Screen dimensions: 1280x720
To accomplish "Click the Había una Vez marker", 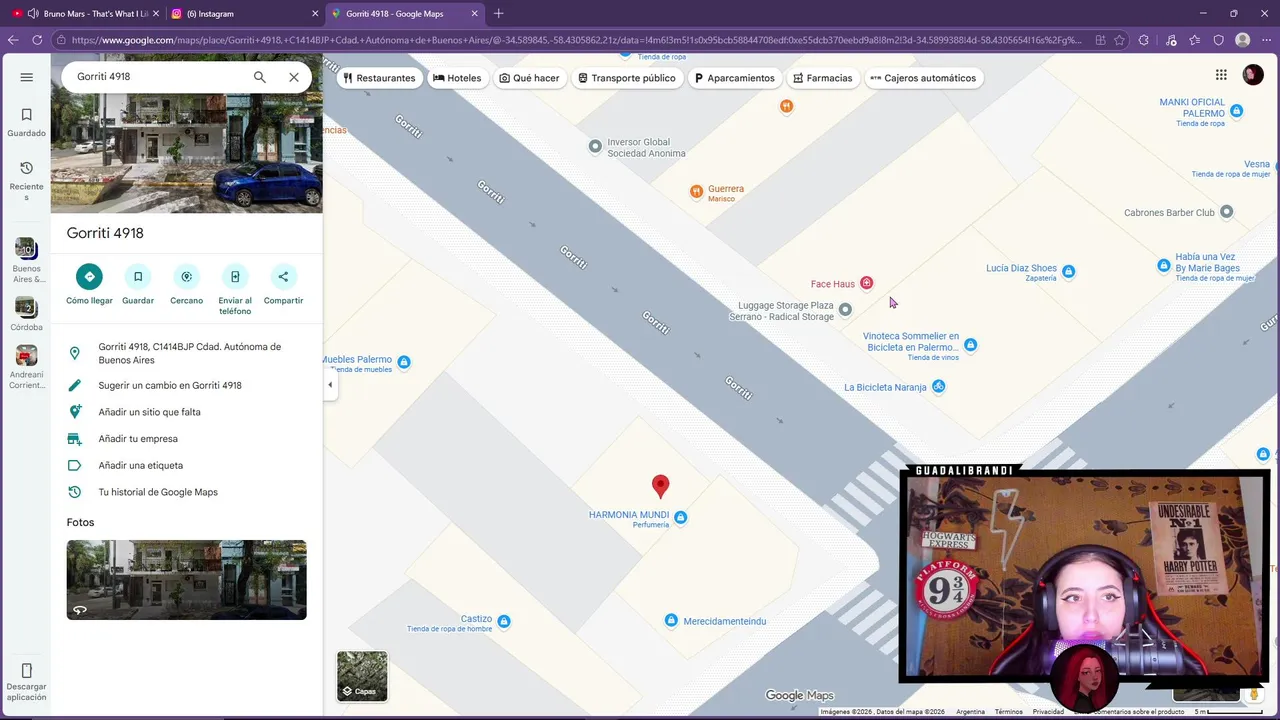I will 1163,265.
